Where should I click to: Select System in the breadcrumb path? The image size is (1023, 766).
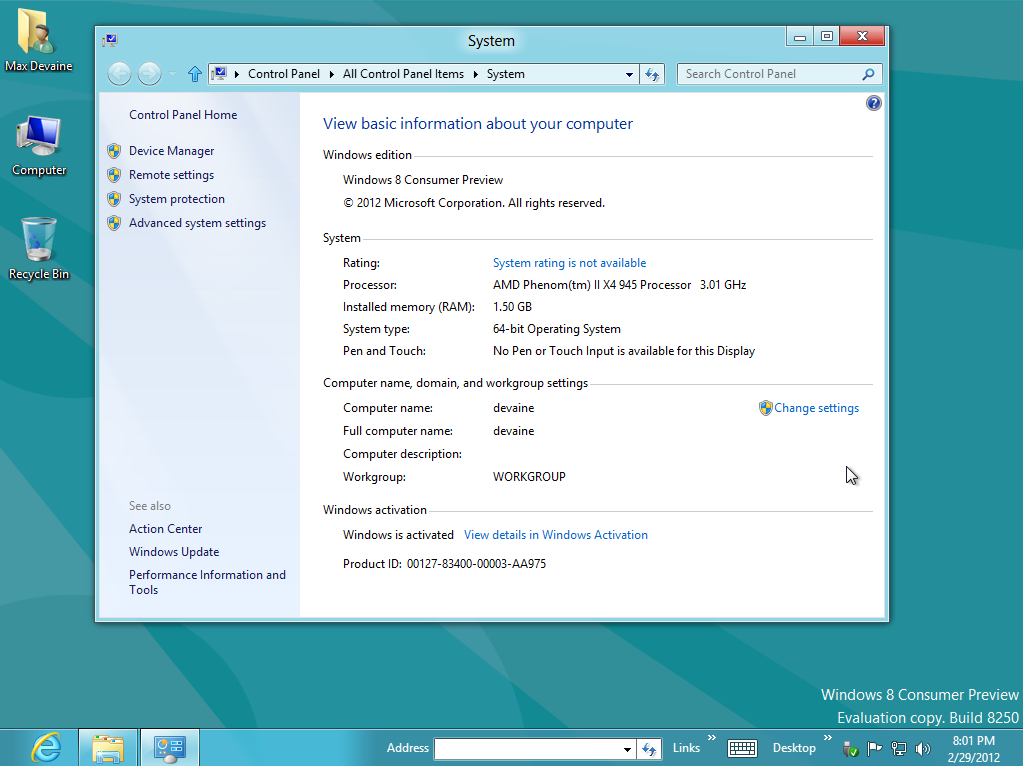[x=506, y=74]
